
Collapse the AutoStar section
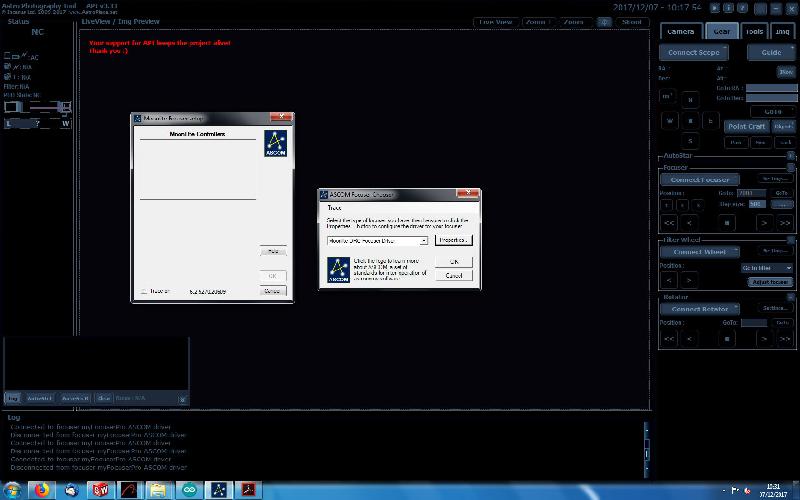point(791,155)
